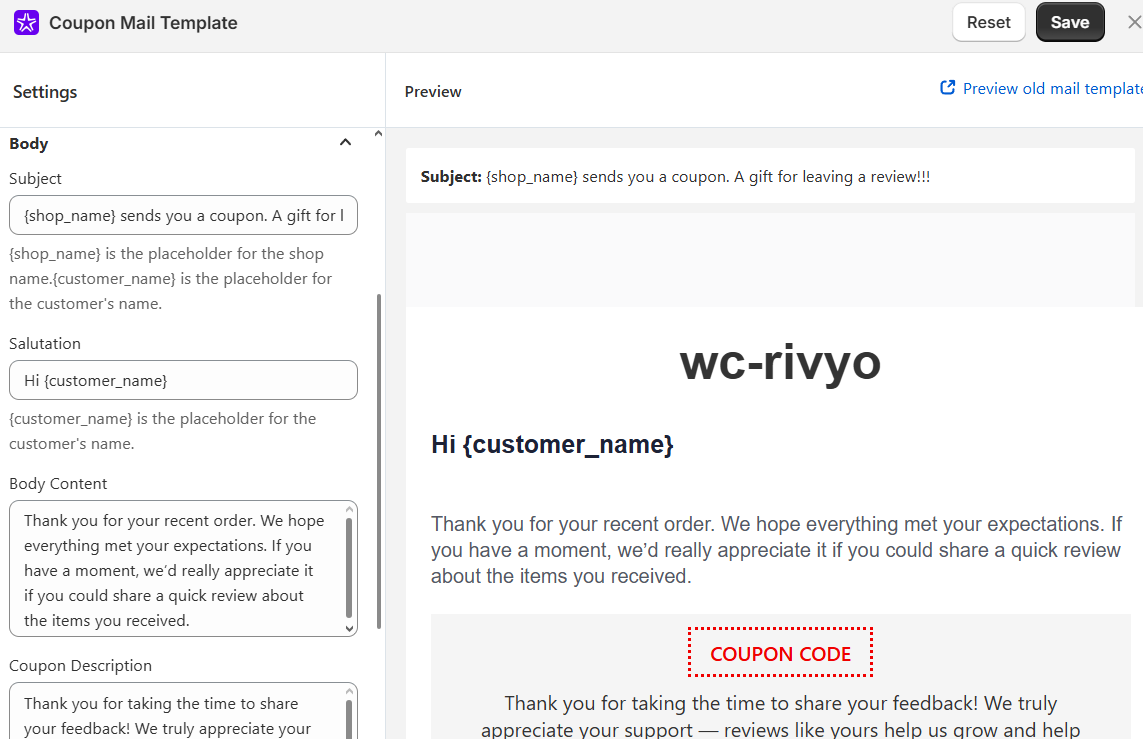This screenshot has width=1143, height=739.
Task: Click the settings panel vertical scrollbar thumb
Action: click(379, 461)
